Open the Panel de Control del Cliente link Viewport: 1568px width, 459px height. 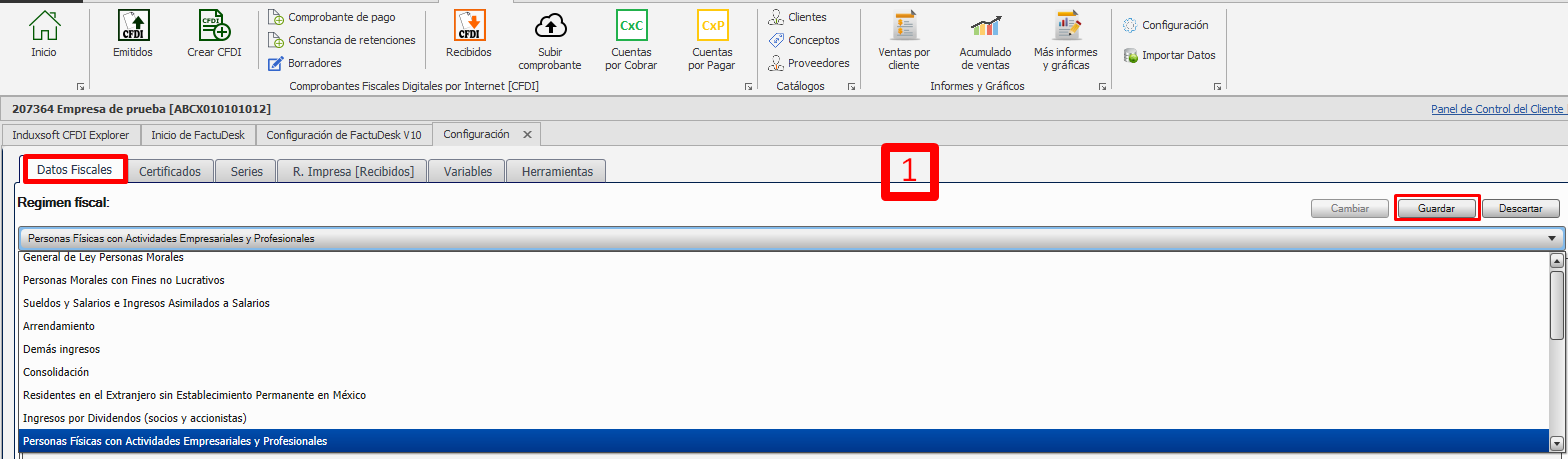pyautogui.click(x=1496, y=109)
